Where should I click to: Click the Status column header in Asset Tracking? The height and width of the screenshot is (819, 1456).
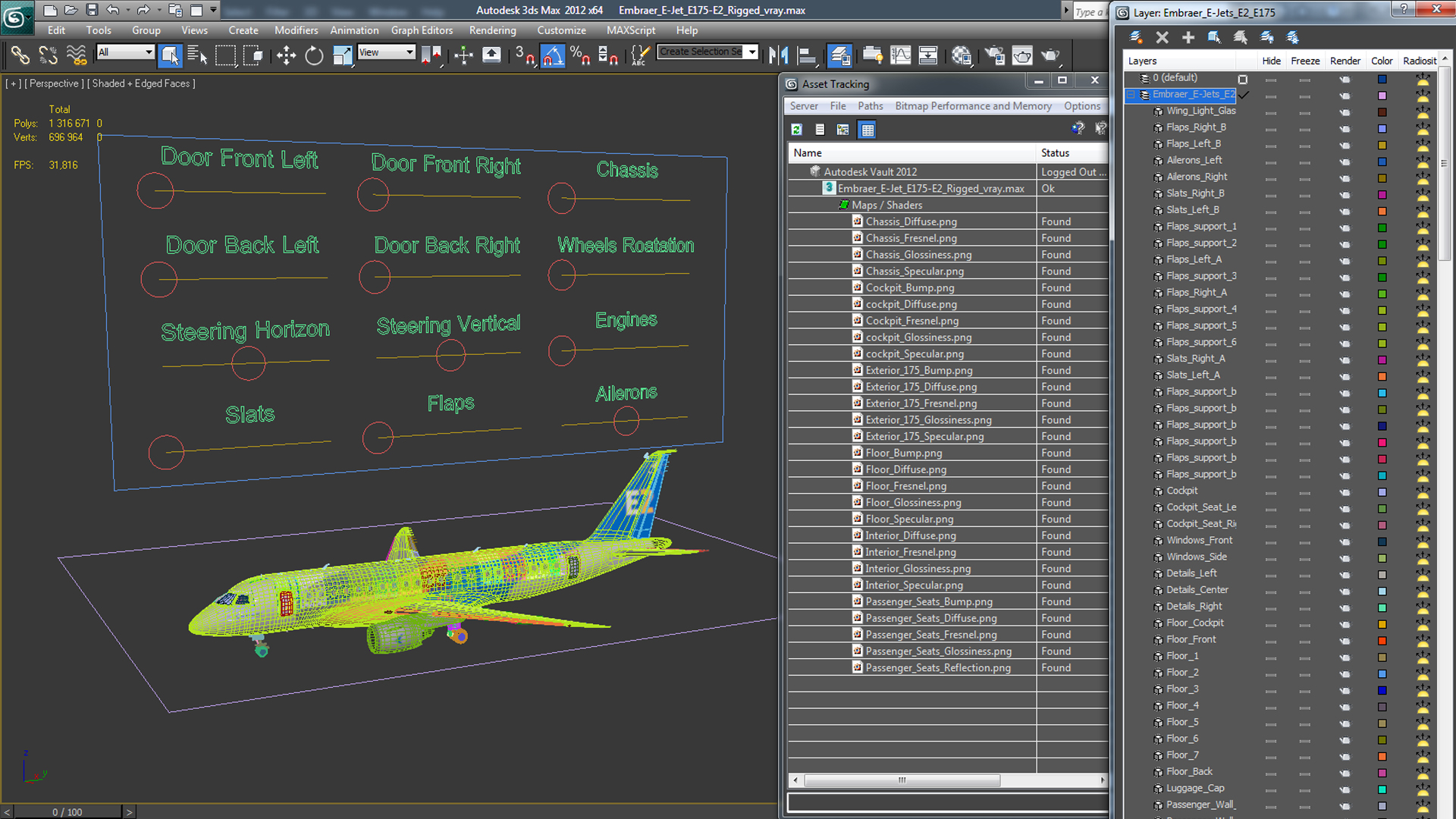pos(1072,152)
